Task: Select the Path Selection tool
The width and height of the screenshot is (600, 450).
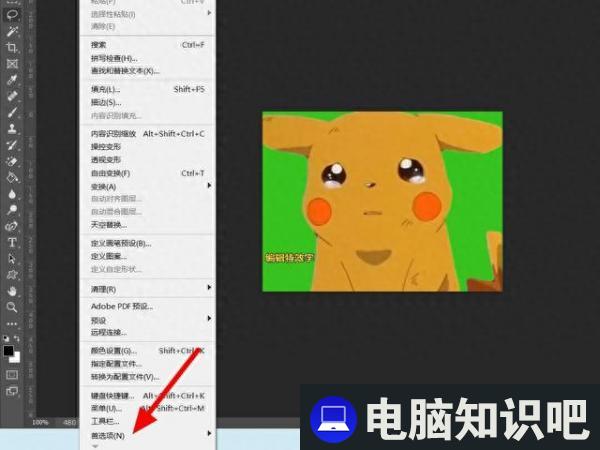Action: pyautogui.click(x=12, y=259)
